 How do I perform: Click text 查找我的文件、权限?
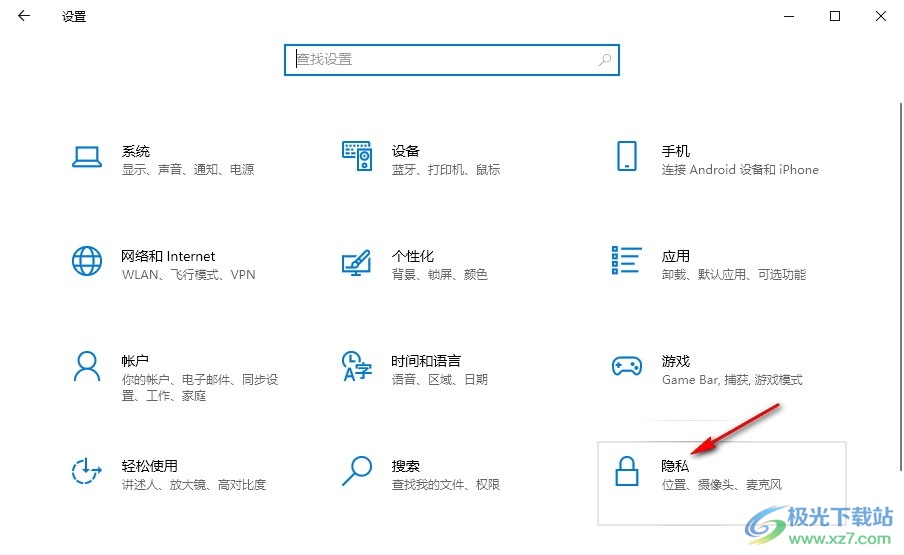tap(446, 484)
